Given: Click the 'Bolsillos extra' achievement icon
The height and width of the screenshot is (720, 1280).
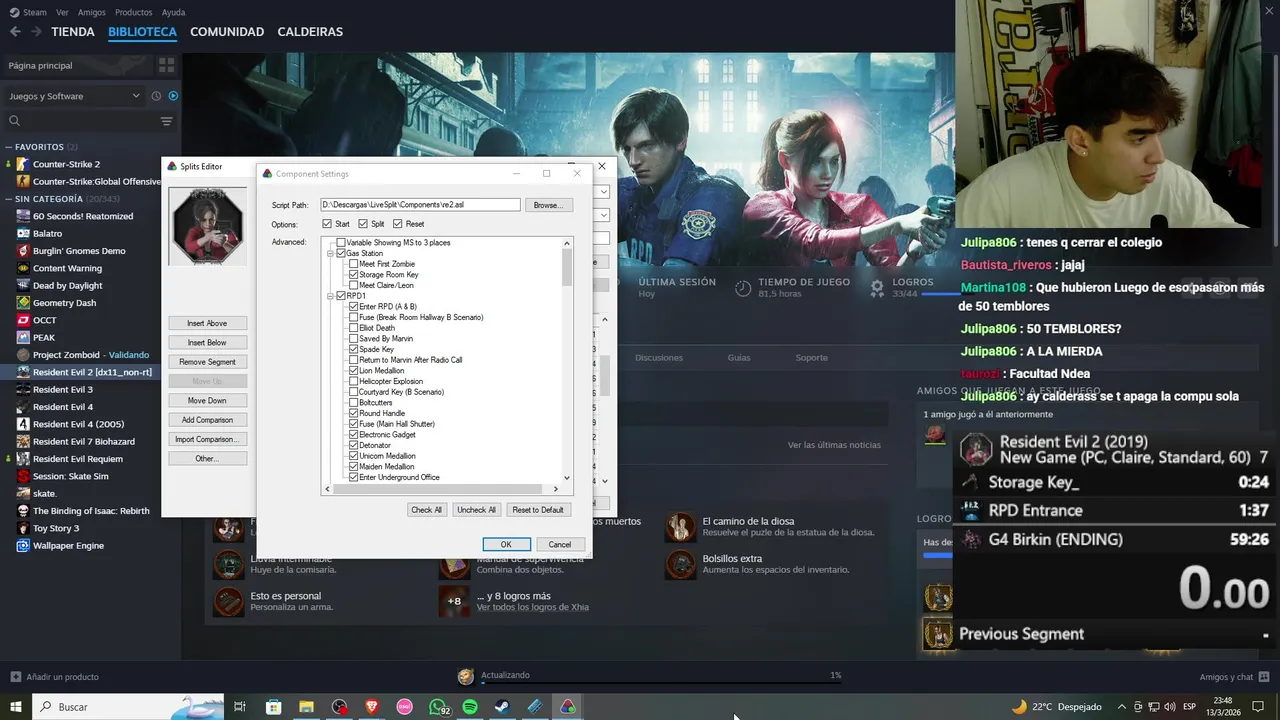Looking at the screenshot, I should pyautogui.click(x=680, y=564).
